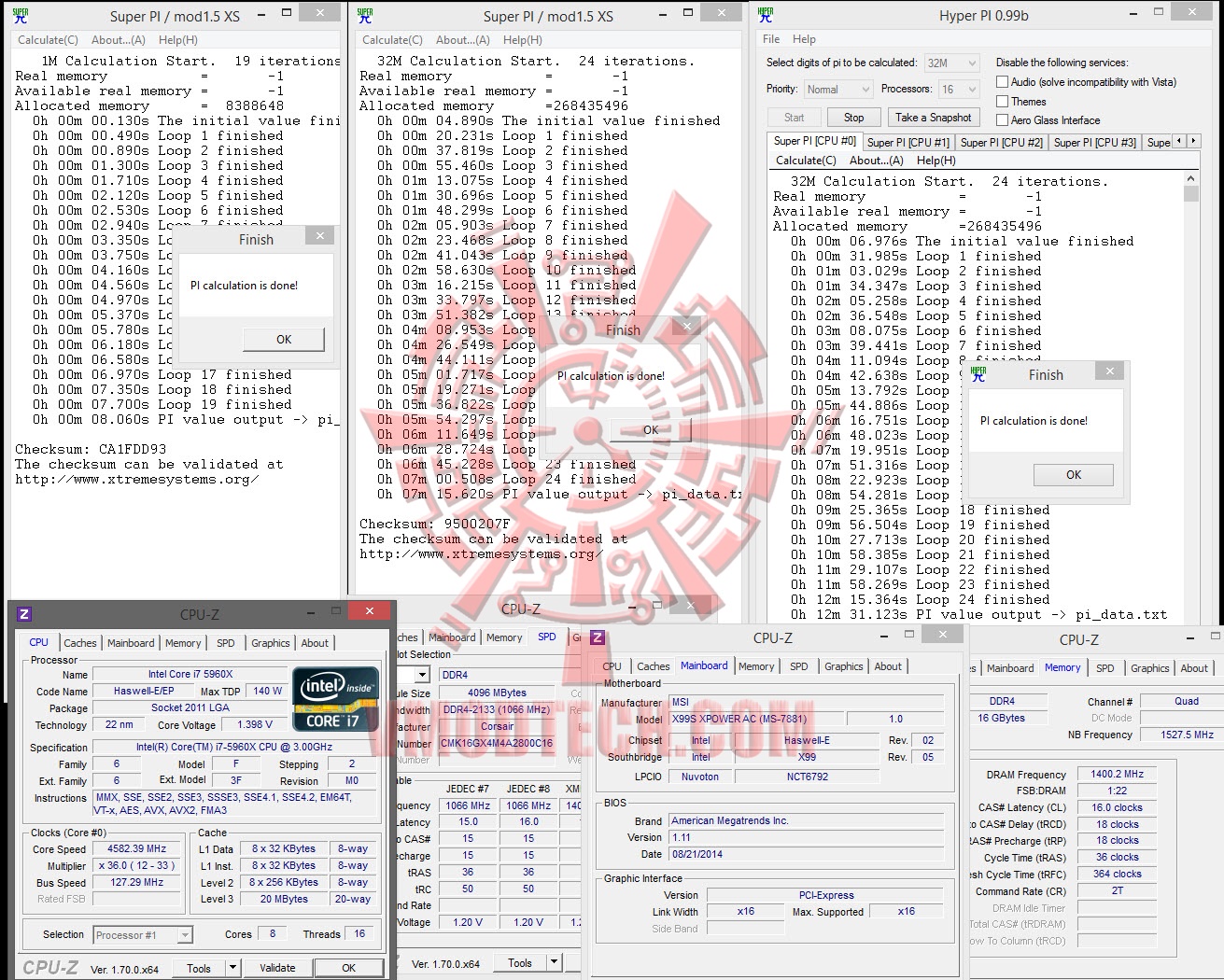Viewport: 1224px width, 980px height.
Task: Click the Tools button in the CPU-Z SPD window
Action: click(x=520, y=962)
